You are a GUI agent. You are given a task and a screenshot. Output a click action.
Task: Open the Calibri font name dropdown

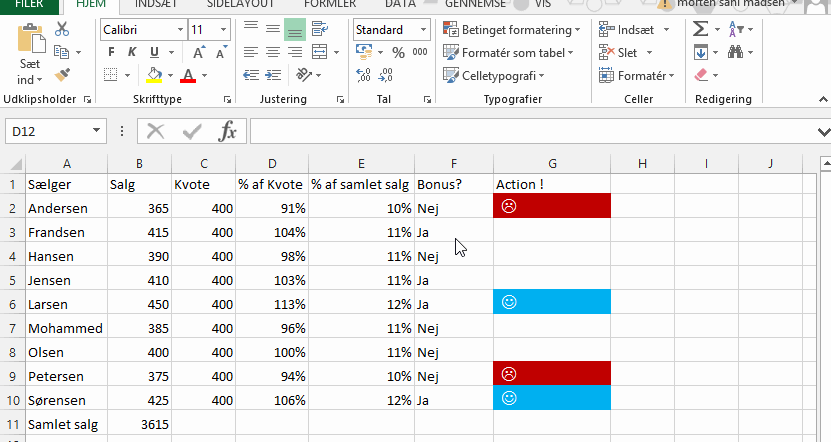178,30
